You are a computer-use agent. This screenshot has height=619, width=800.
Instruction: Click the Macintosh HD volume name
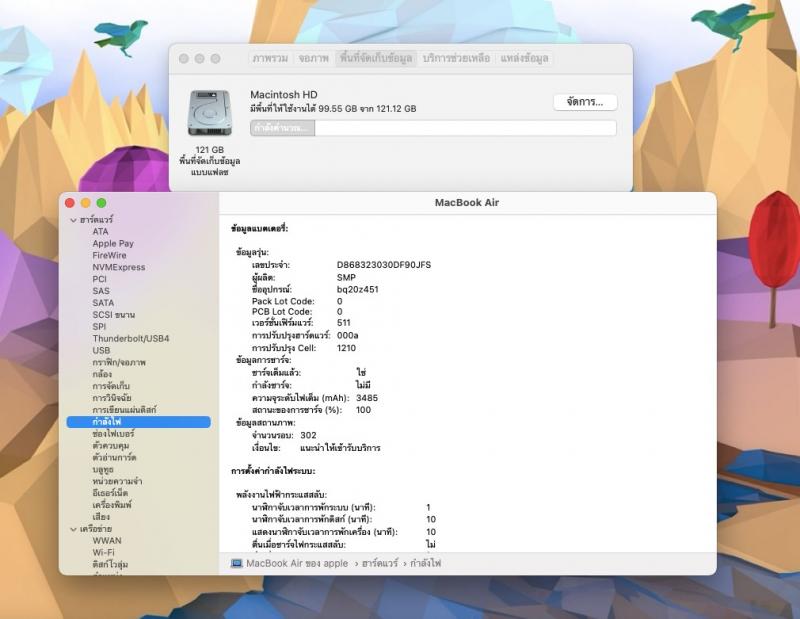point(284,94)
